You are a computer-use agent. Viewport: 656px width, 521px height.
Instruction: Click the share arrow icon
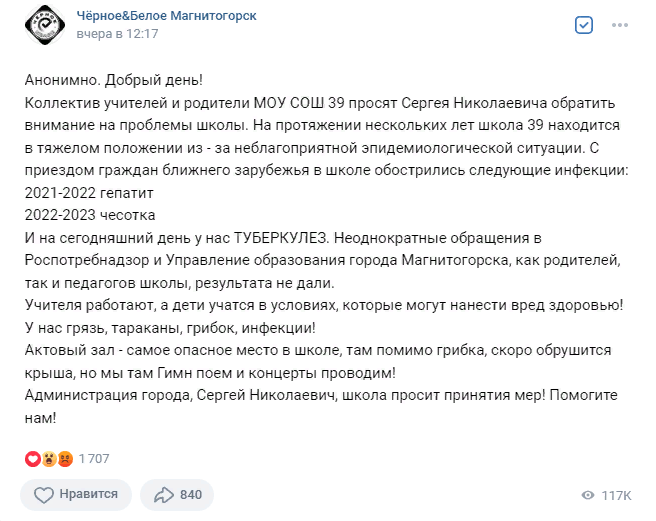(162, 495)
